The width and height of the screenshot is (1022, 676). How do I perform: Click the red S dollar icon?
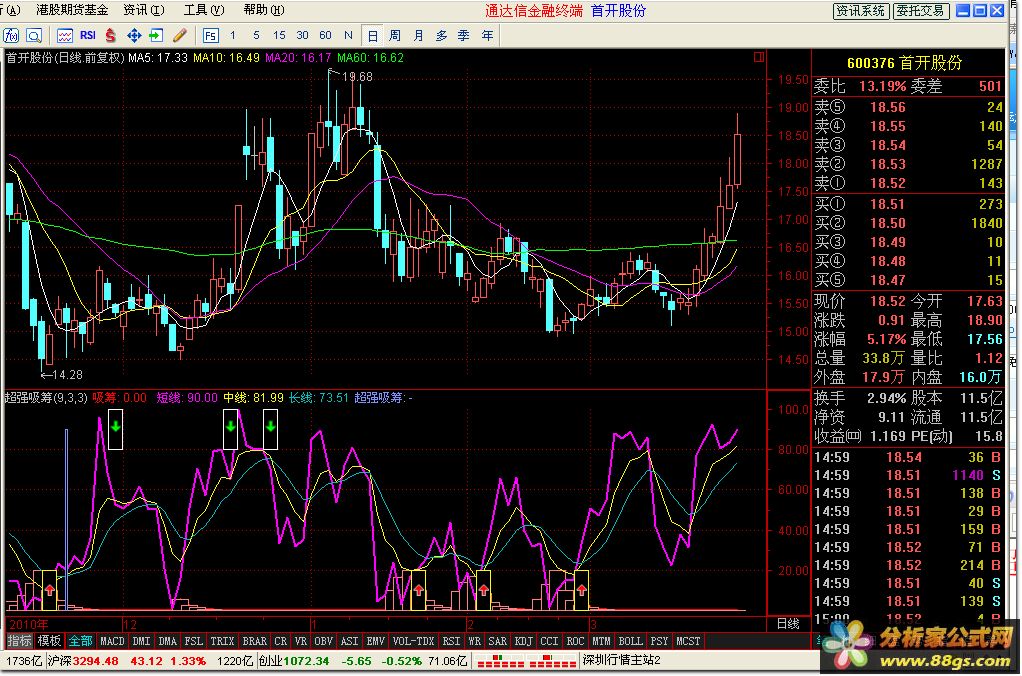(110, 35)
